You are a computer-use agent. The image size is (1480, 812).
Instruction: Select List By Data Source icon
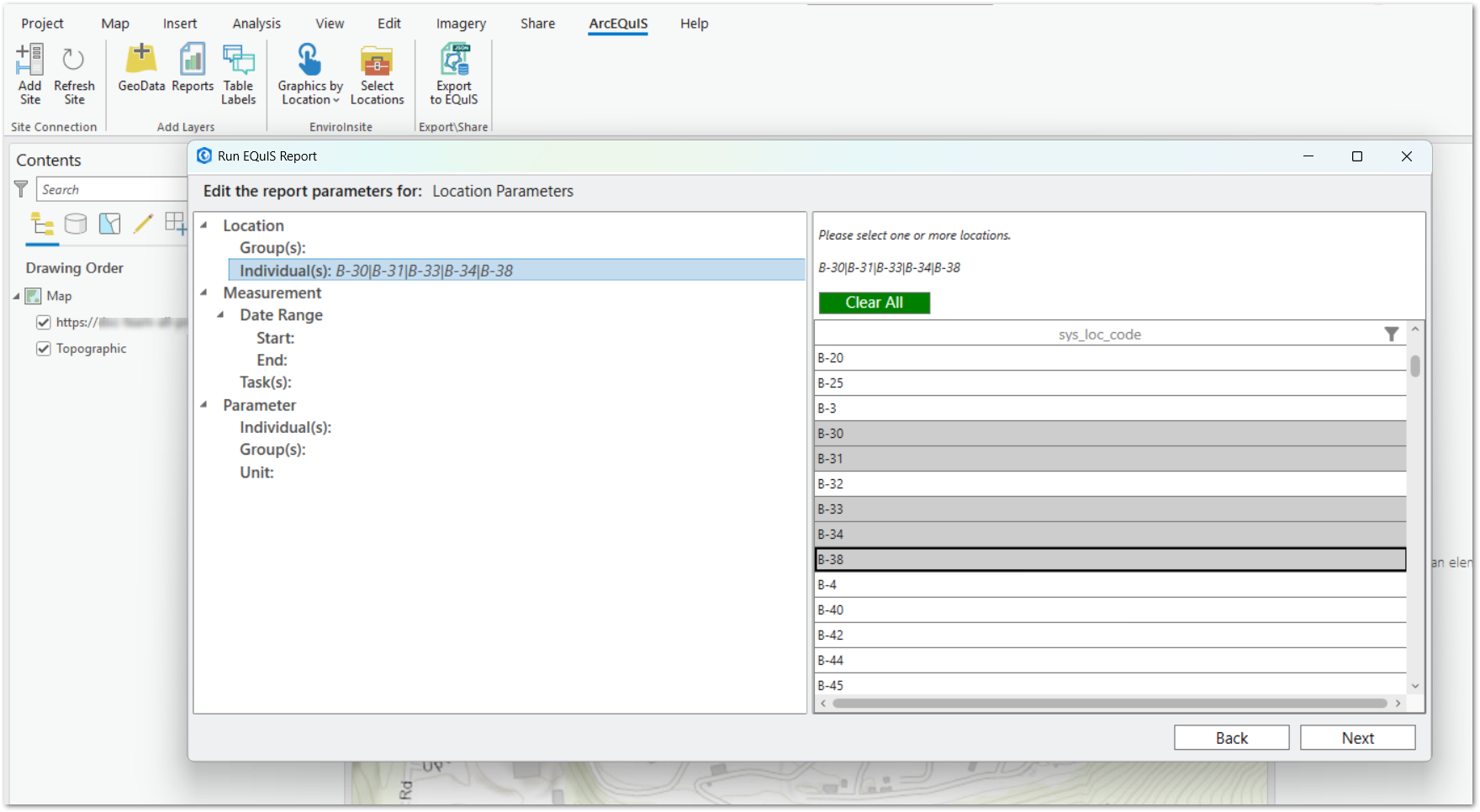pyautogui.click(x=76, y=224)
